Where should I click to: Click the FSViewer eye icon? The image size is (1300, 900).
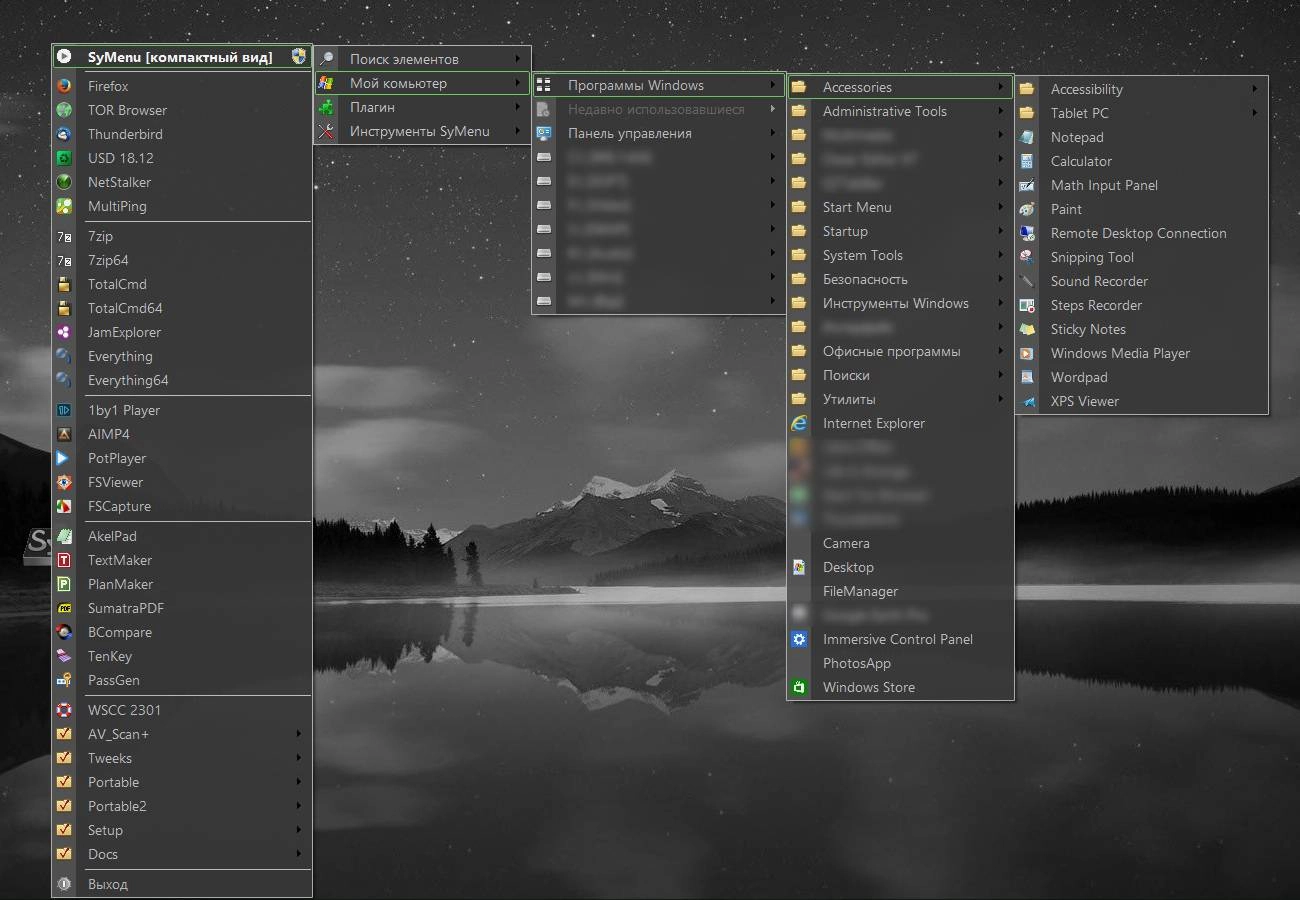[64, 482]
